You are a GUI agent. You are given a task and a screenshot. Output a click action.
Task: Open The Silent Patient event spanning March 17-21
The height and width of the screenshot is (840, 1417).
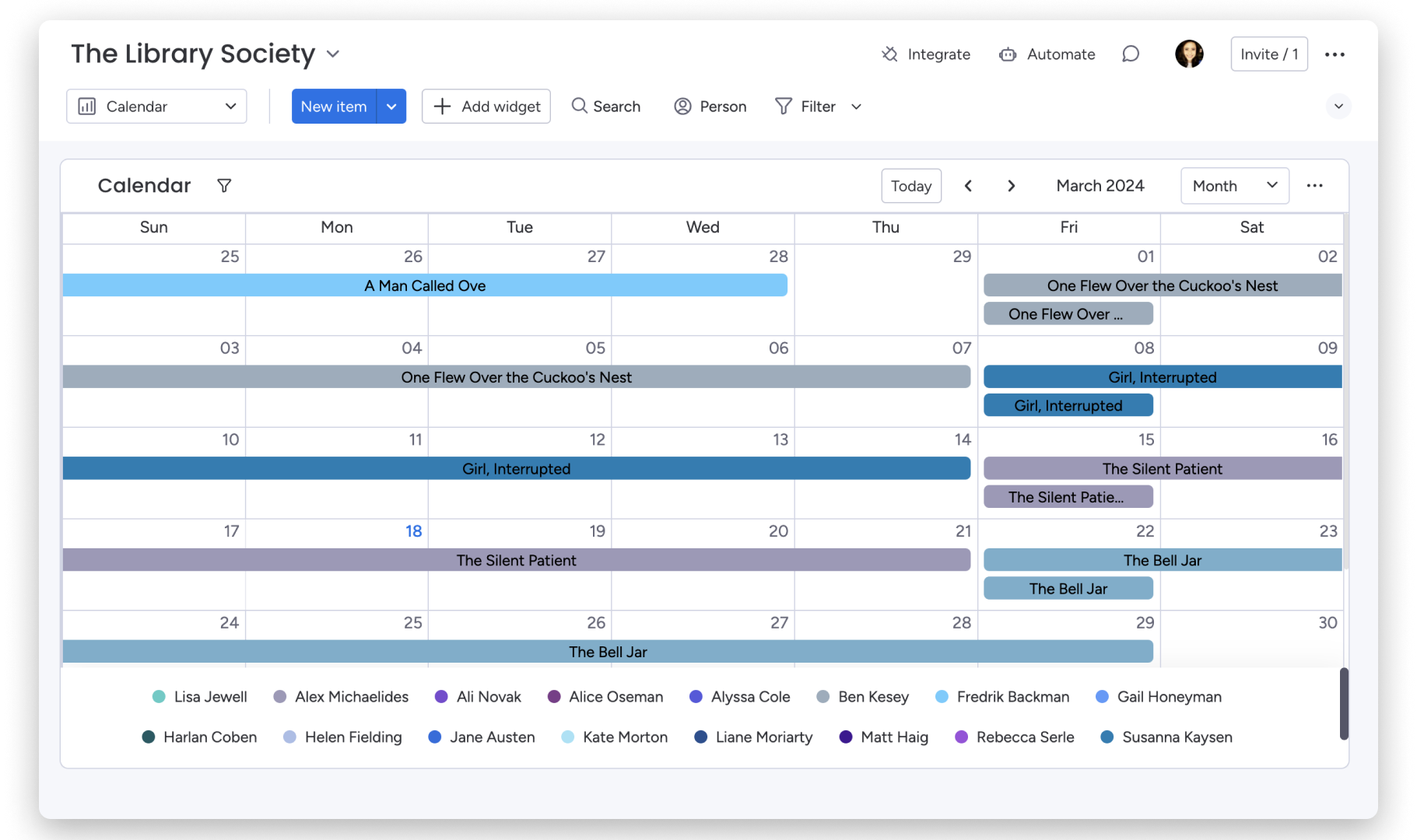tap(517, 560)
